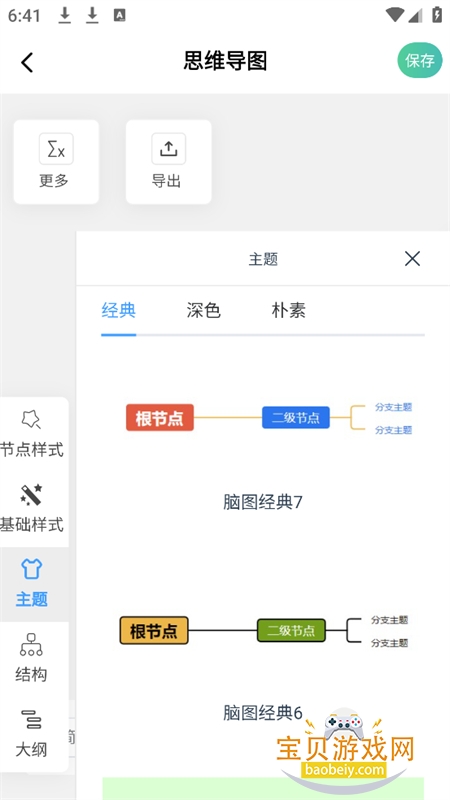
Task: Tap the 结构 sidebar label
Action: pyautogui.click(x=31, y=675)
